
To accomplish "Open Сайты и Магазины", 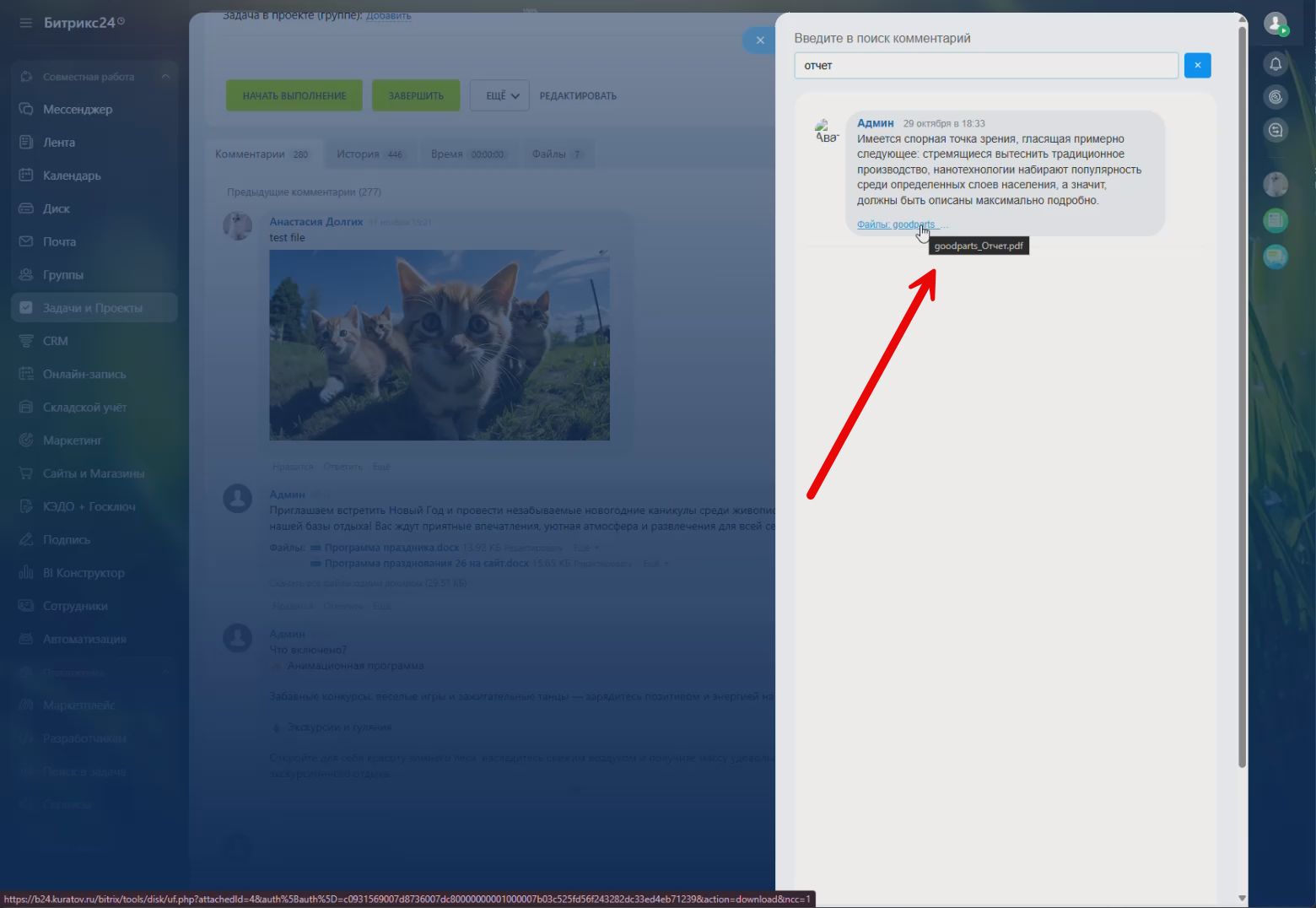I will click(94, 473).
